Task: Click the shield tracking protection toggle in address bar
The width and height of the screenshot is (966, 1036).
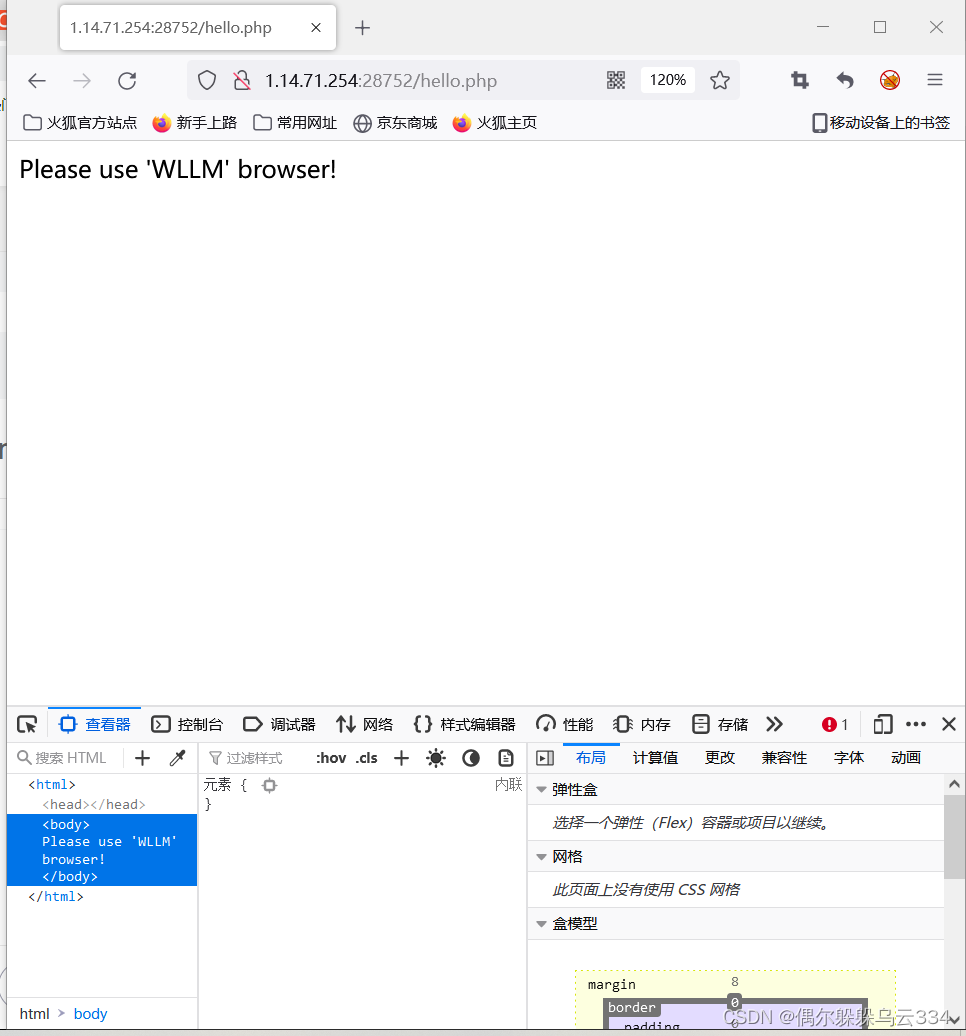Action: 207,80
